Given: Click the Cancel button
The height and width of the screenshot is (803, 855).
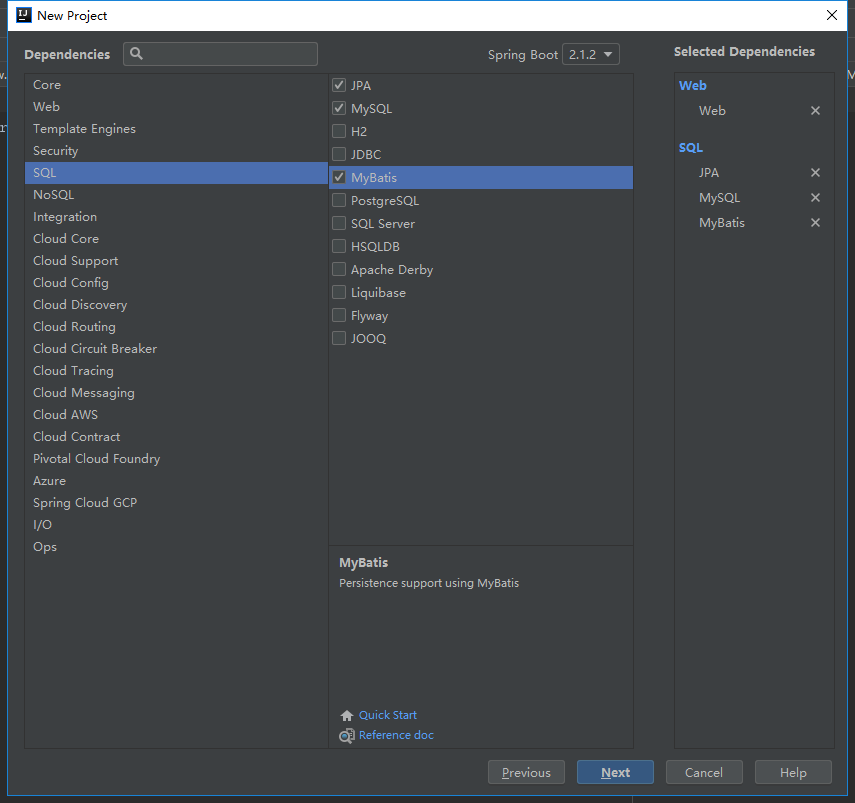Looking at the screenshot, I should pos(704,772).
